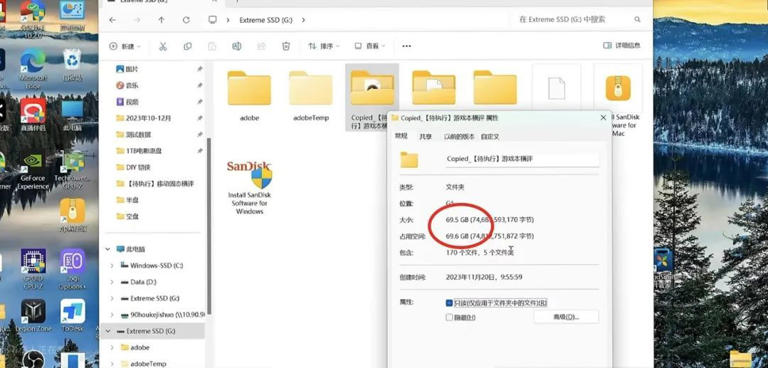Open the three-dot more options menu
This screenshot has height=368, width=768.
tap(406, 46)
